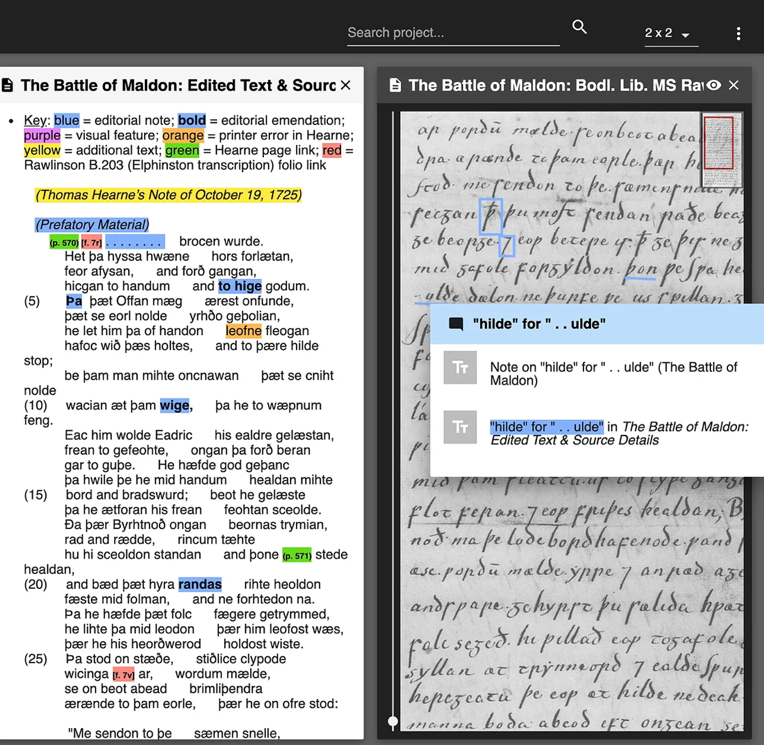
Task: Click document icon of Bodl. Lib. panel
Action: click(x=396, y=85)
